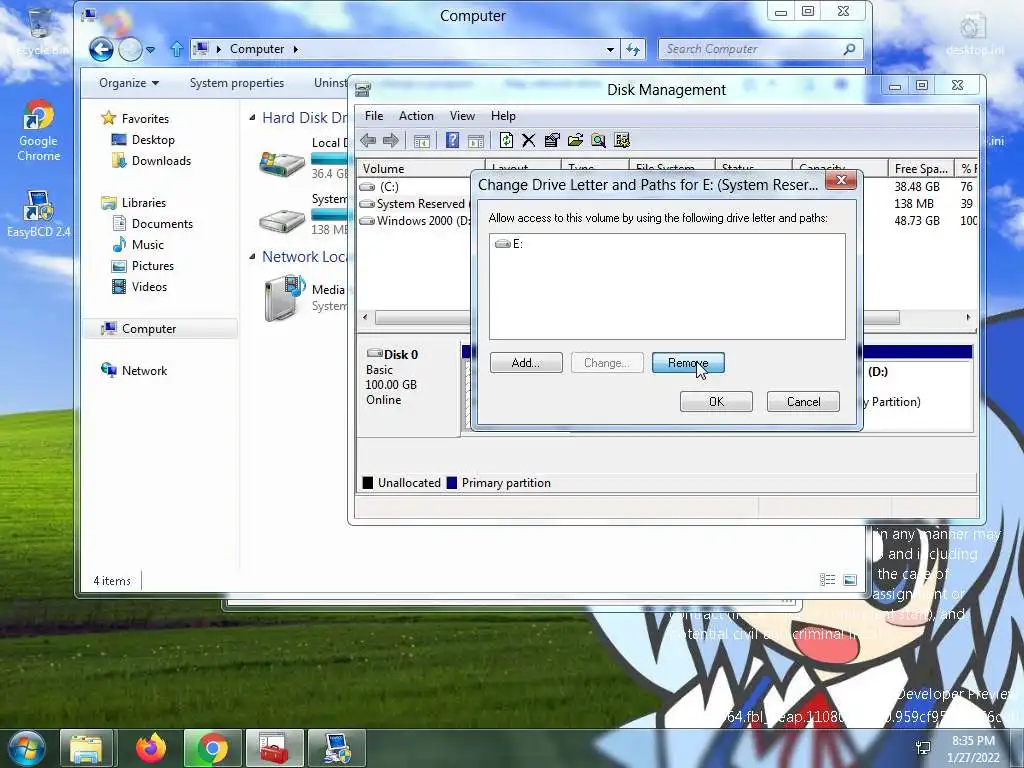Click System properties in the command bar
The image size is (1024, 768).
point(237,83)
